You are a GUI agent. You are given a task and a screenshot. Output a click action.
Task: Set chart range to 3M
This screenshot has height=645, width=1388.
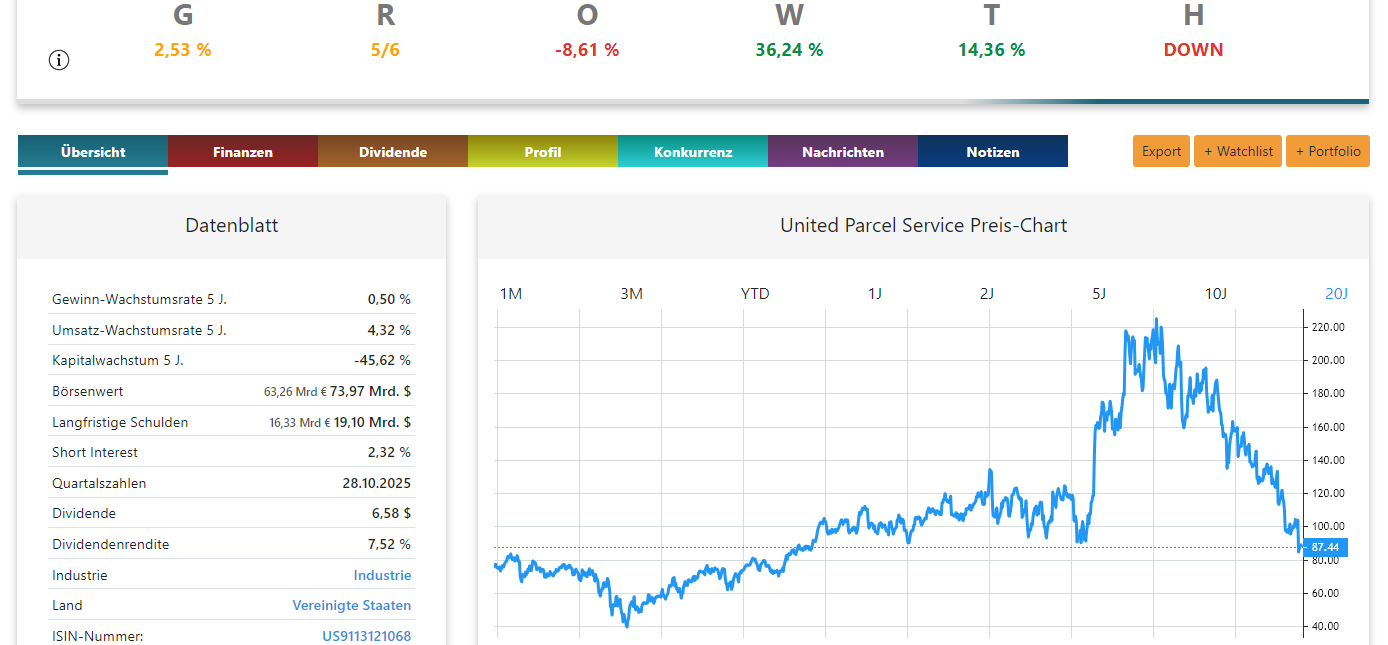point(631,293)
